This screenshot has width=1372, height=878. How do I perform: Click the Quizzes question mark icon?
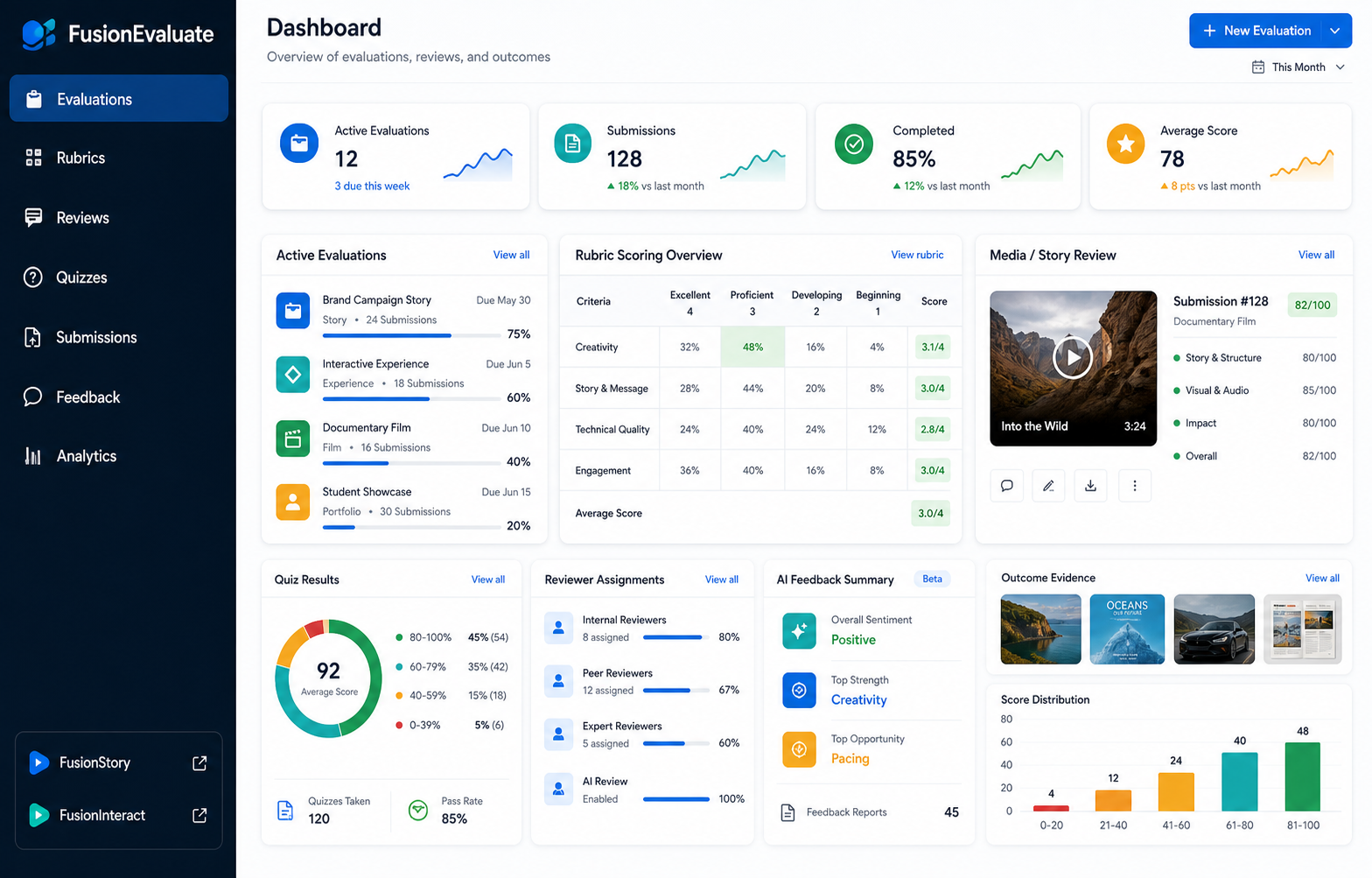coord(32,277)
